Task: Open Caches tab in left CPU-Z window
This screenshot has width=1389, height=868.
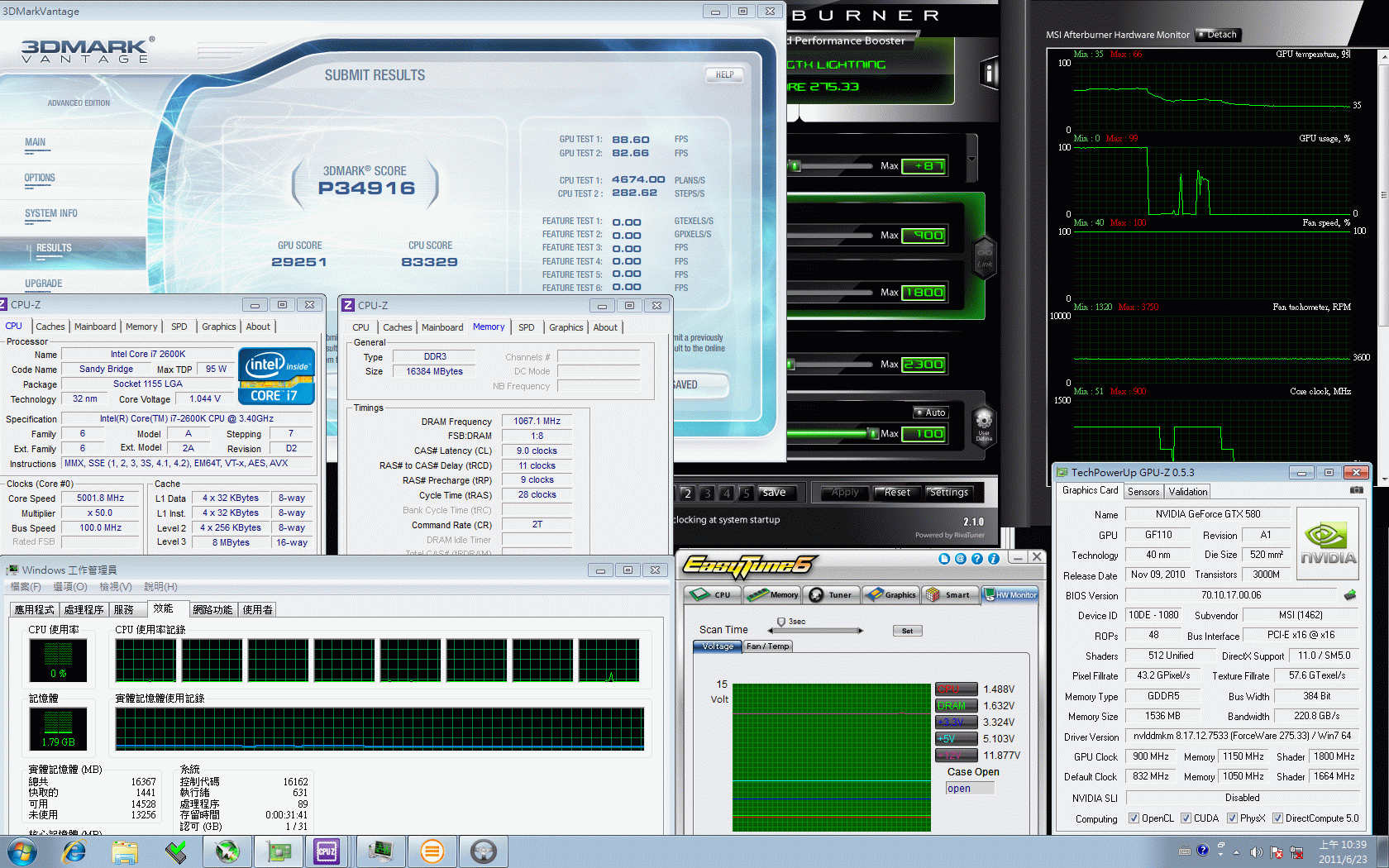Action: (50, 327)
